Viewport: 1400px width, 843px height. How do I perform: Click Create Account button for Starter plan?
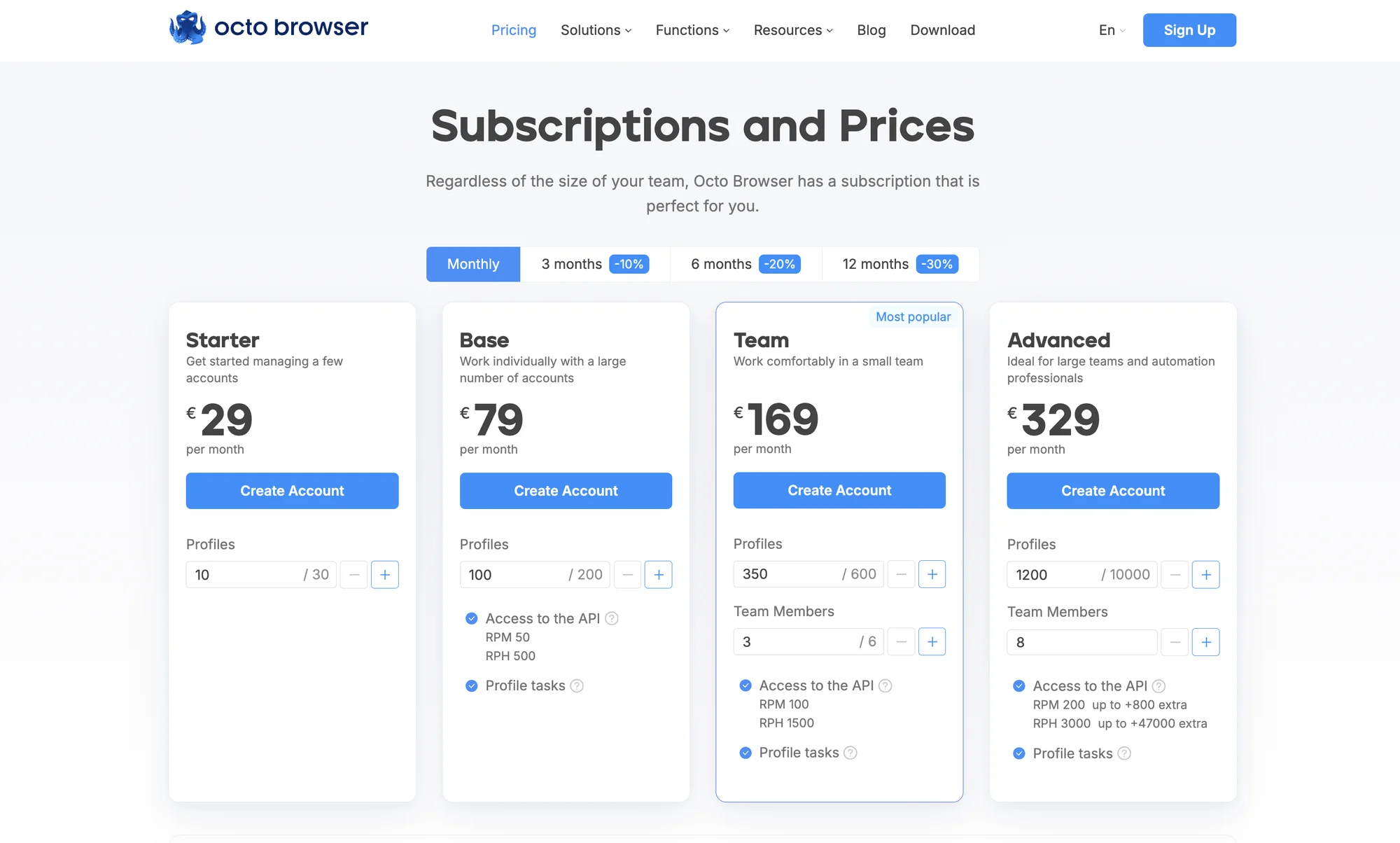coord(292,490)
